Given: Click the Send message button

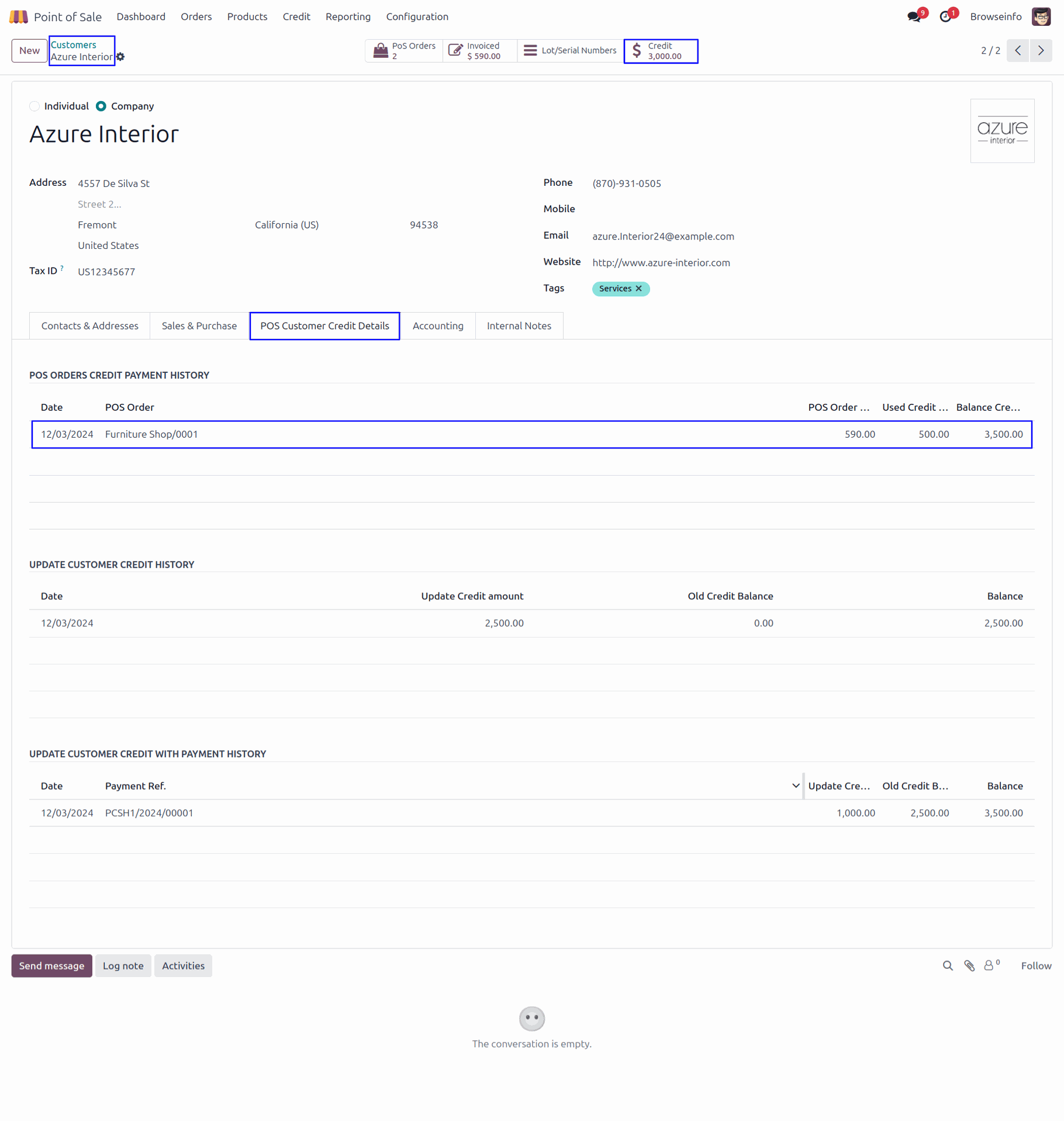Looking at the screenshot, I should coord(51,965).
